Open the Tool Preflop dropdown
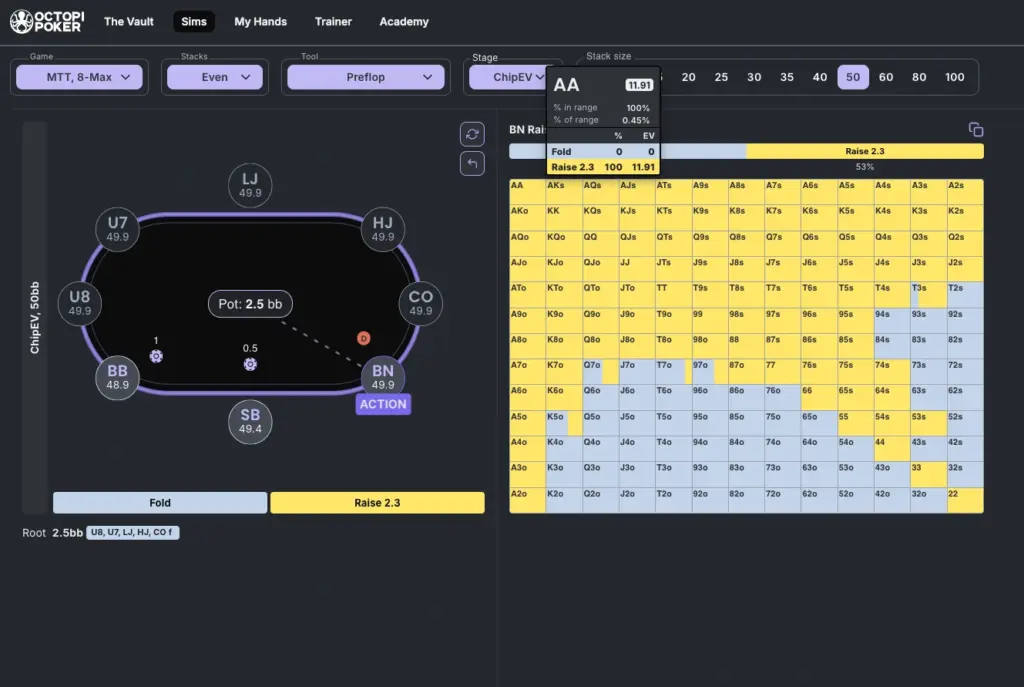Image resolution: width=1024 pixels, height=687 pixels. point(366,77)
